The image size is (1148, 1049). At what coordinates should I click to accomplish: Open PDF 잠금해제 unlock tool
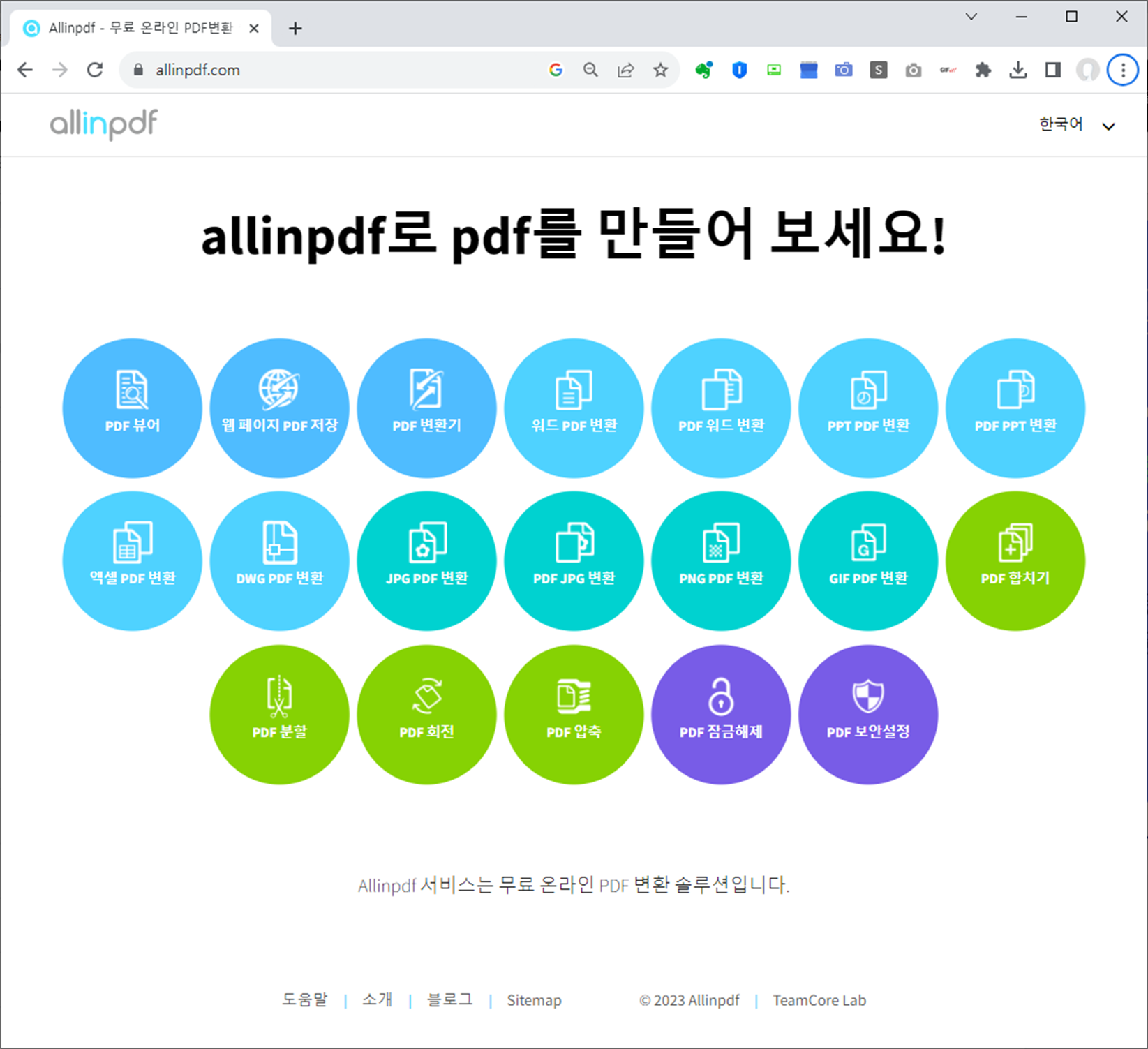722,715
